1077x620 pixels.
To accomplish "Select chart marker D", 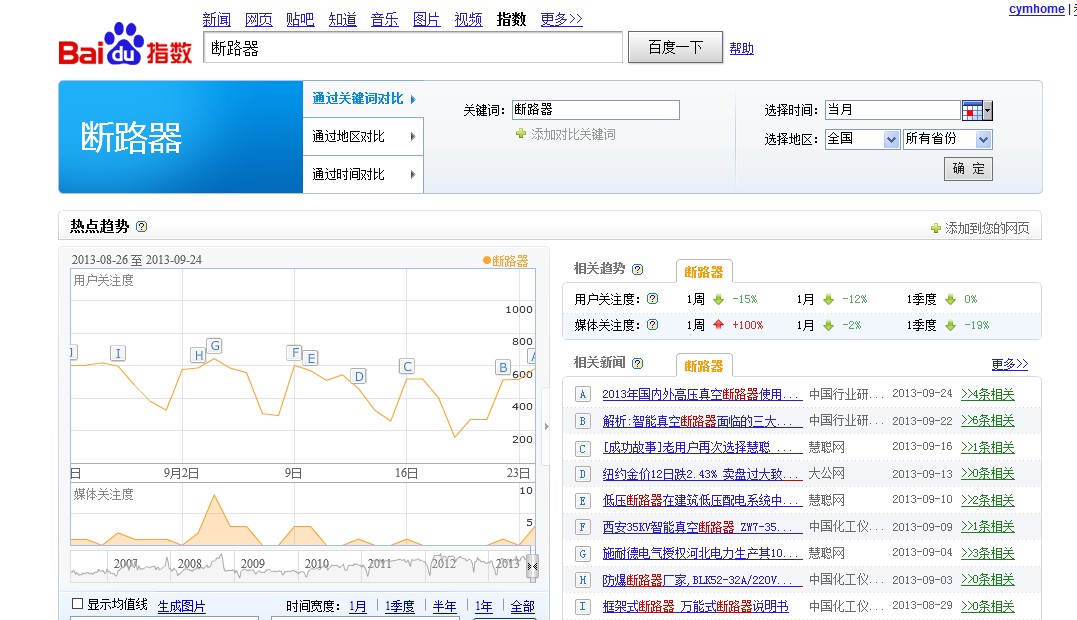I will [359, 376].
